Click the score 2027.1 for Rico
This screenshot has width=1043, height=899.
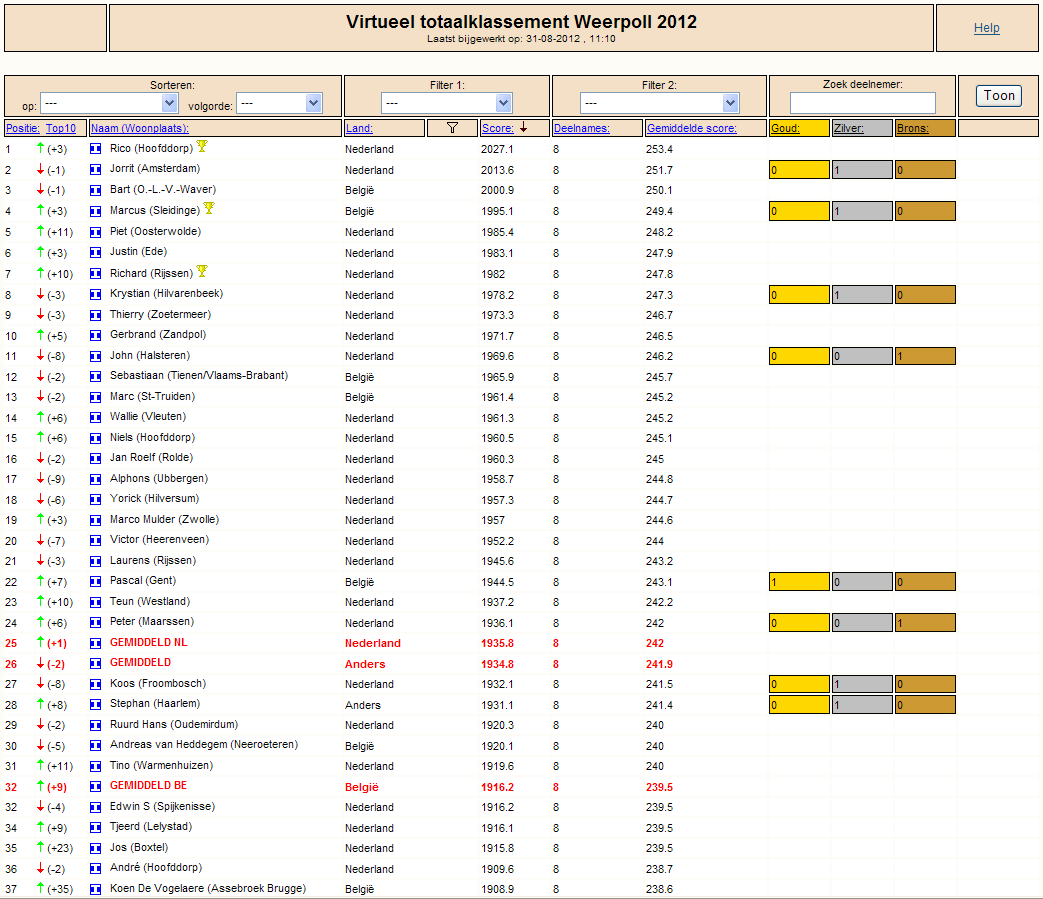[x=497, y=150]
